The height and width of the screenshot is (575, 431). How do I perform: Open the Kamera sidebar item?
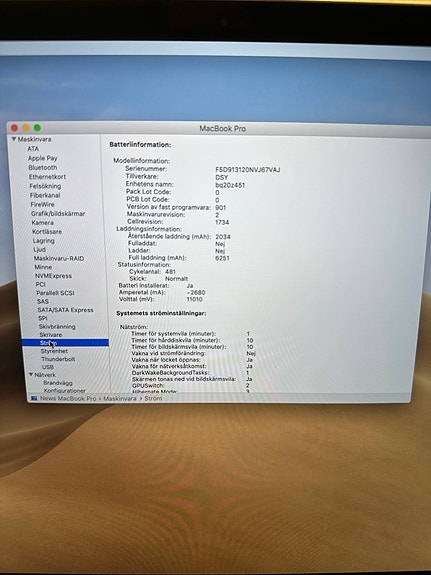[x=43, y=223]
